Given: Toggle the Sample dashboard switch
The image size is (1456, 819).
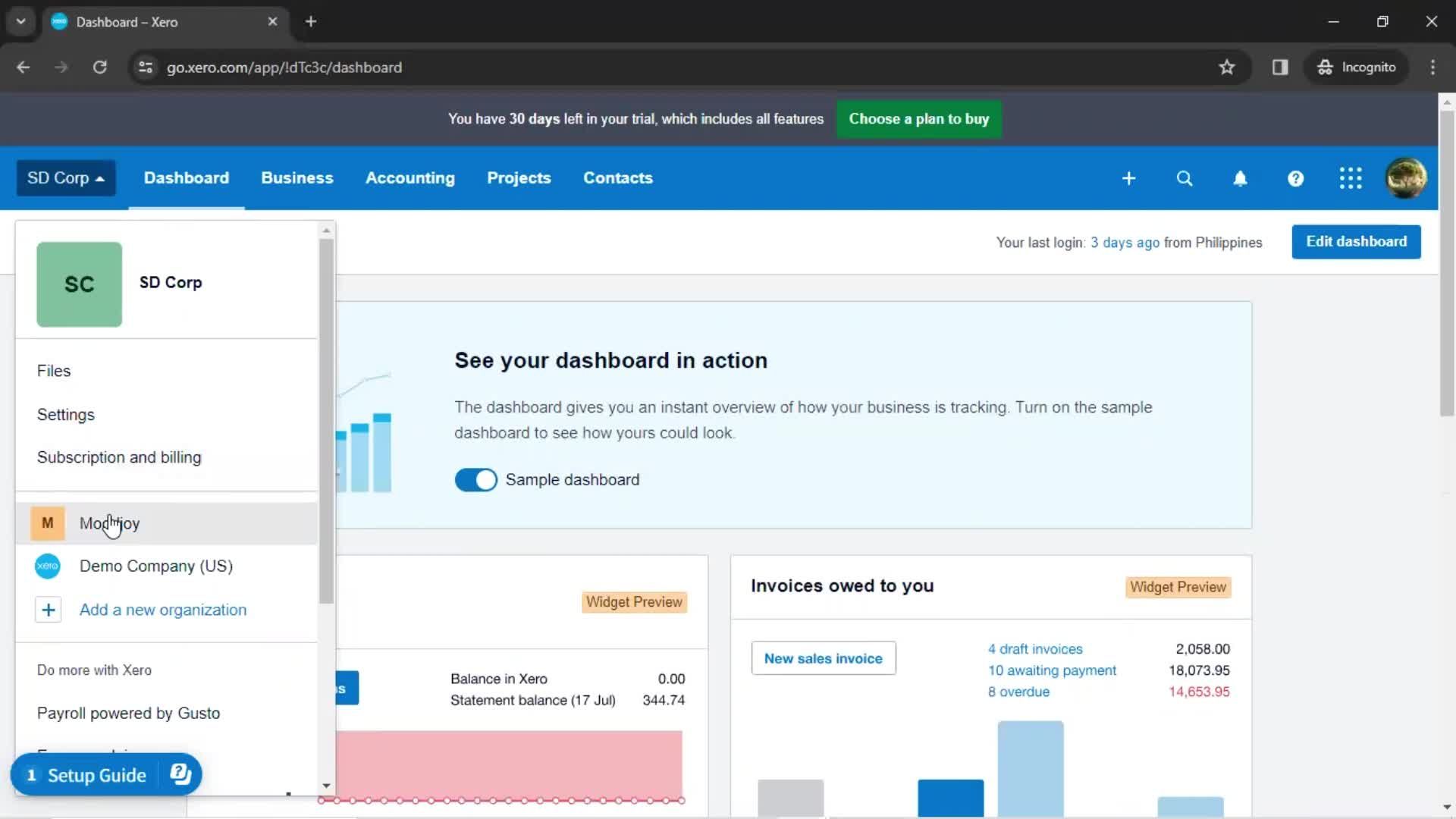Looking at the screenshot, I should click(475, 480).
